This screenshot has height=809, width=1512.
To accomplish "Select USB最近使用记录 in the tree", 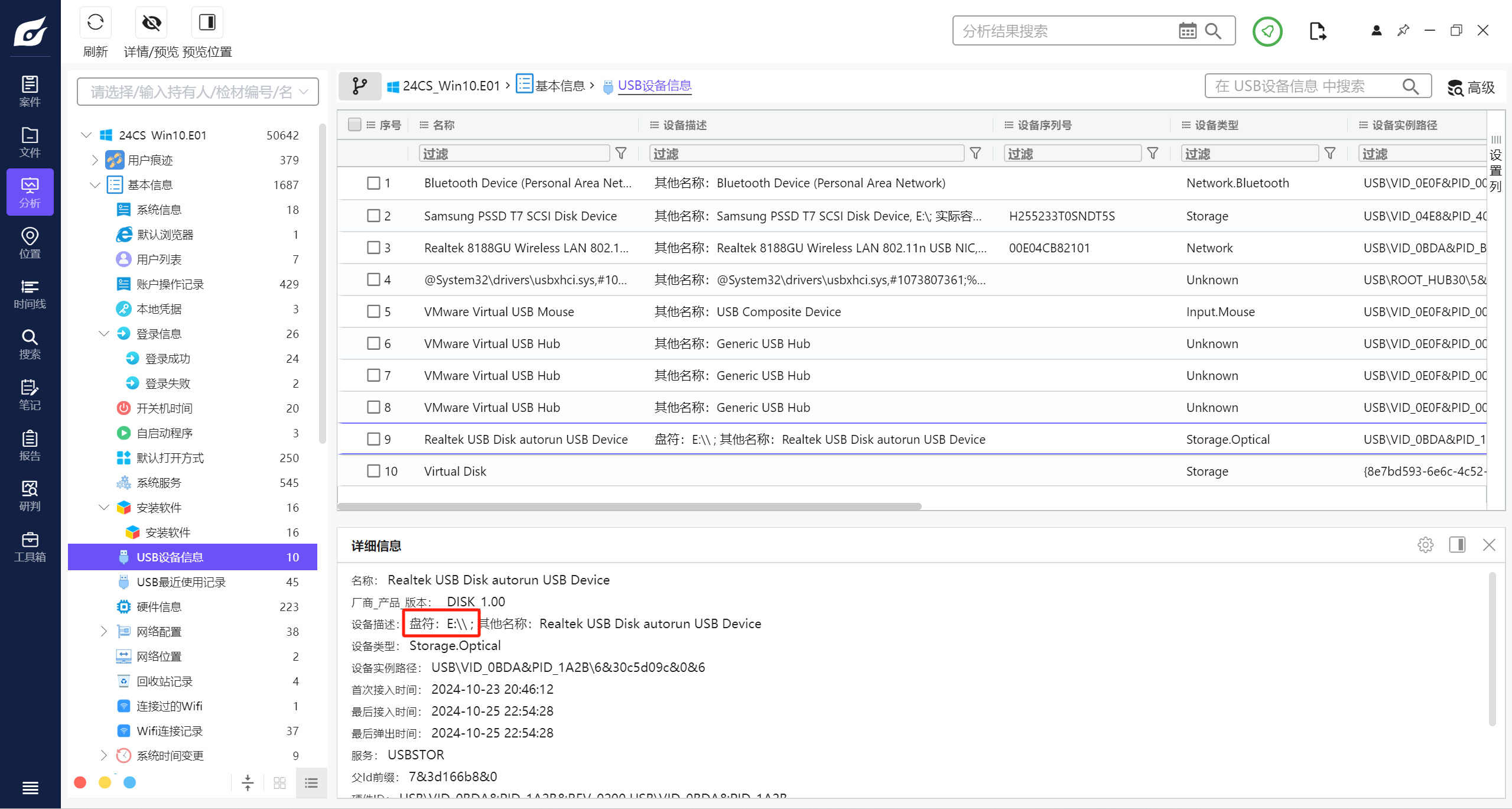I will tap(181, 582).
